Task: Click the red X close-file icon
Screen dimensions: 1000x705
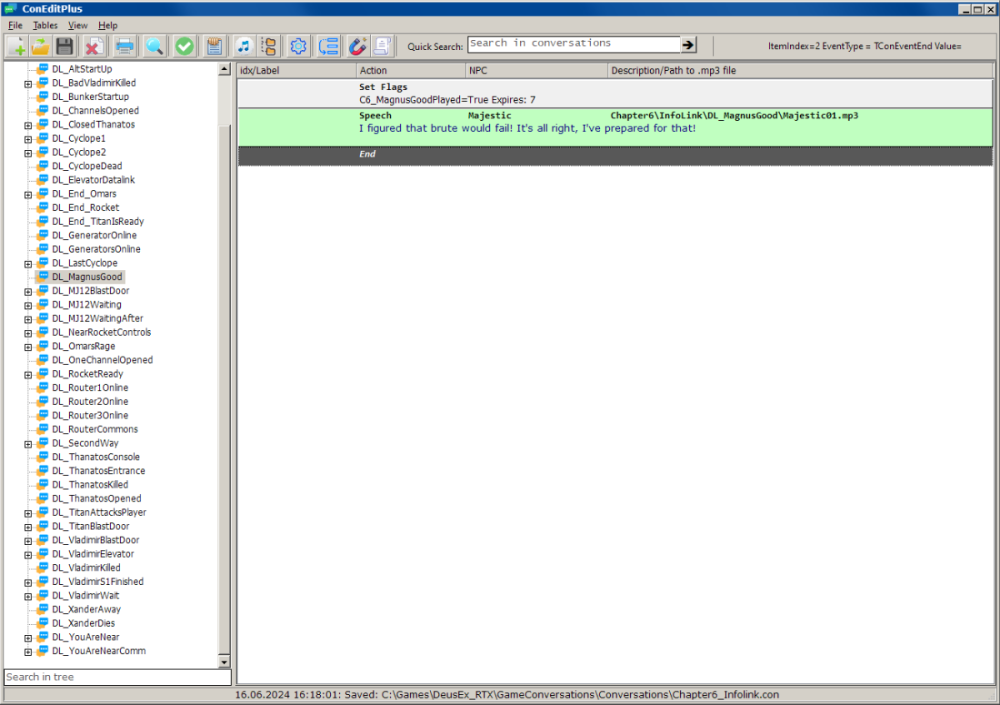Action: point(95,46)
